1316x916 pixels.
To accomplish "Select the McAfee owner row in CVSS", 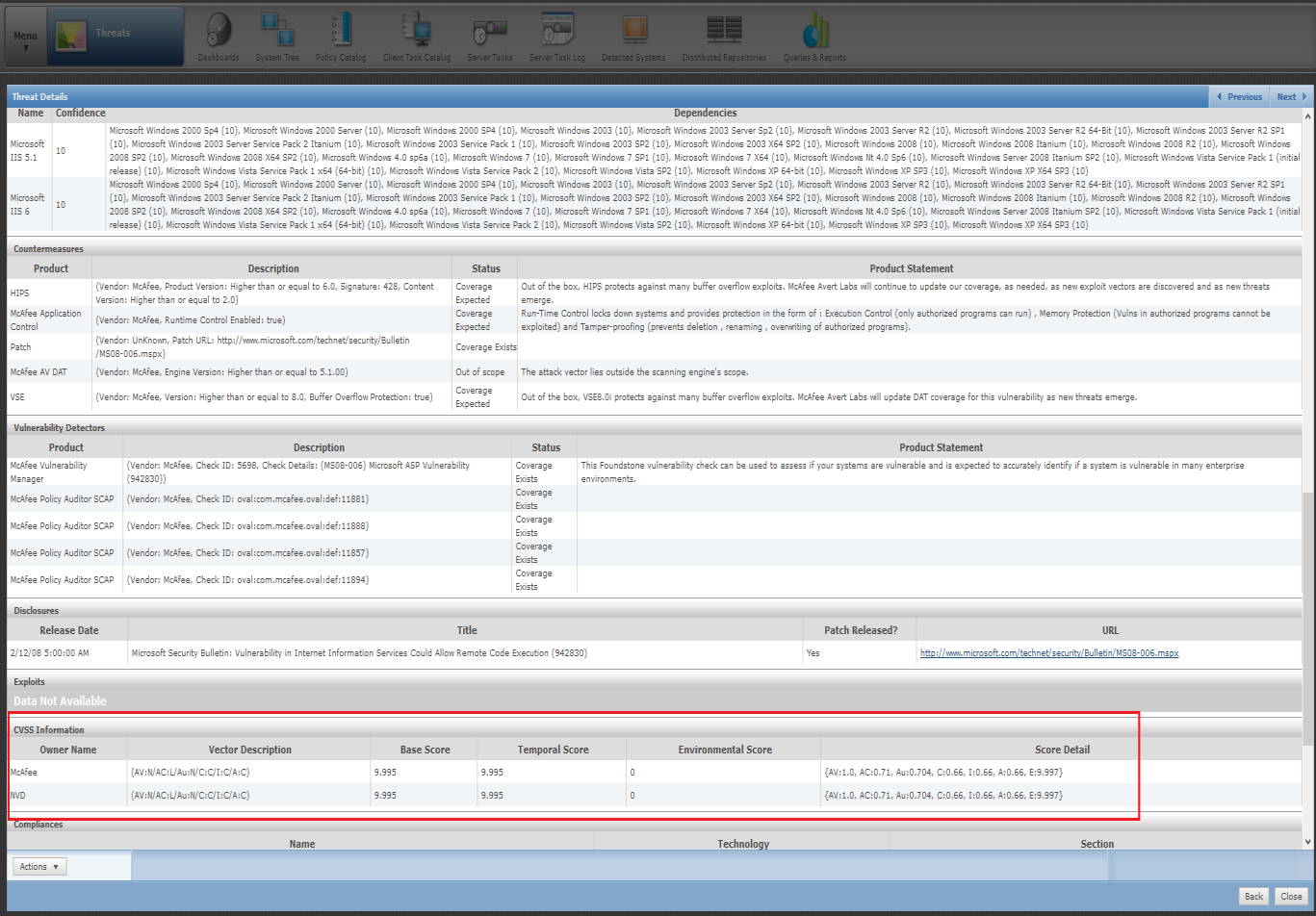I will click(x=655, y=773).
